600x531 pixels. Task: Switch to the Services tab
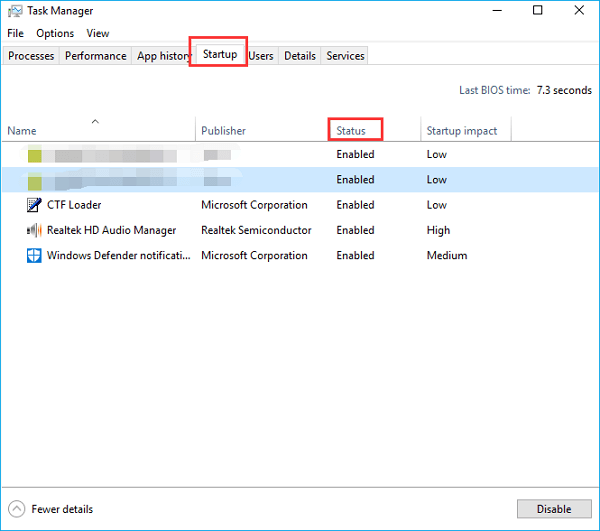pos(345,56)
